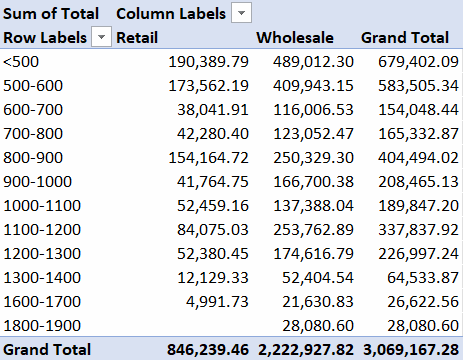Viewport: 463px width, 360px height.
Task: Click Retail value 41,764.75
Action: [213, 182]
